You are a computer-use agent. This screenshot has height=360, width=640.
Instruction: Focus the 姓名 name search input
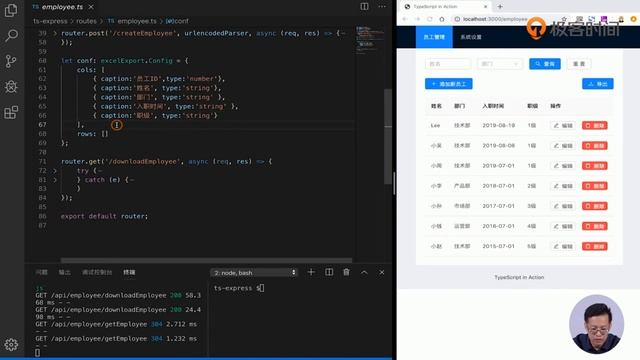coord(448,64)
